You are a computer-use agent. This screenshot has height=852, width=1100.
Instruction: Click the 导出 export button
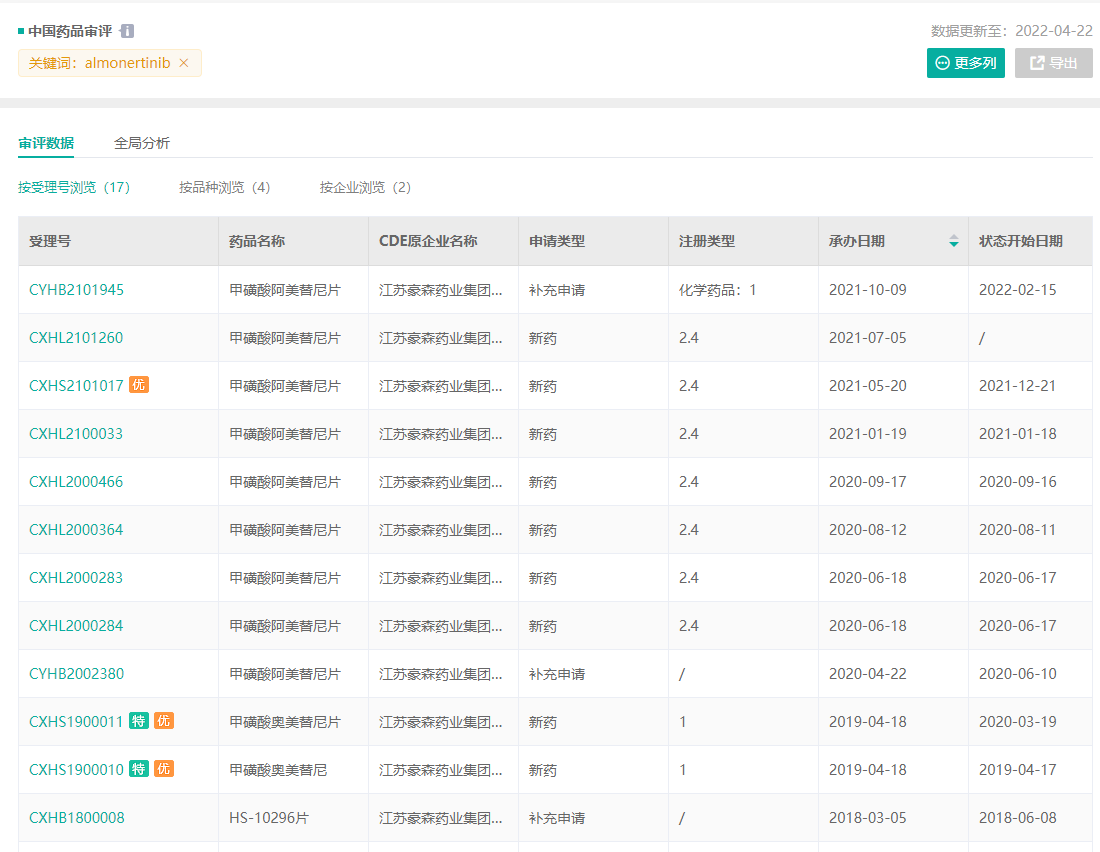(1053, 63)
